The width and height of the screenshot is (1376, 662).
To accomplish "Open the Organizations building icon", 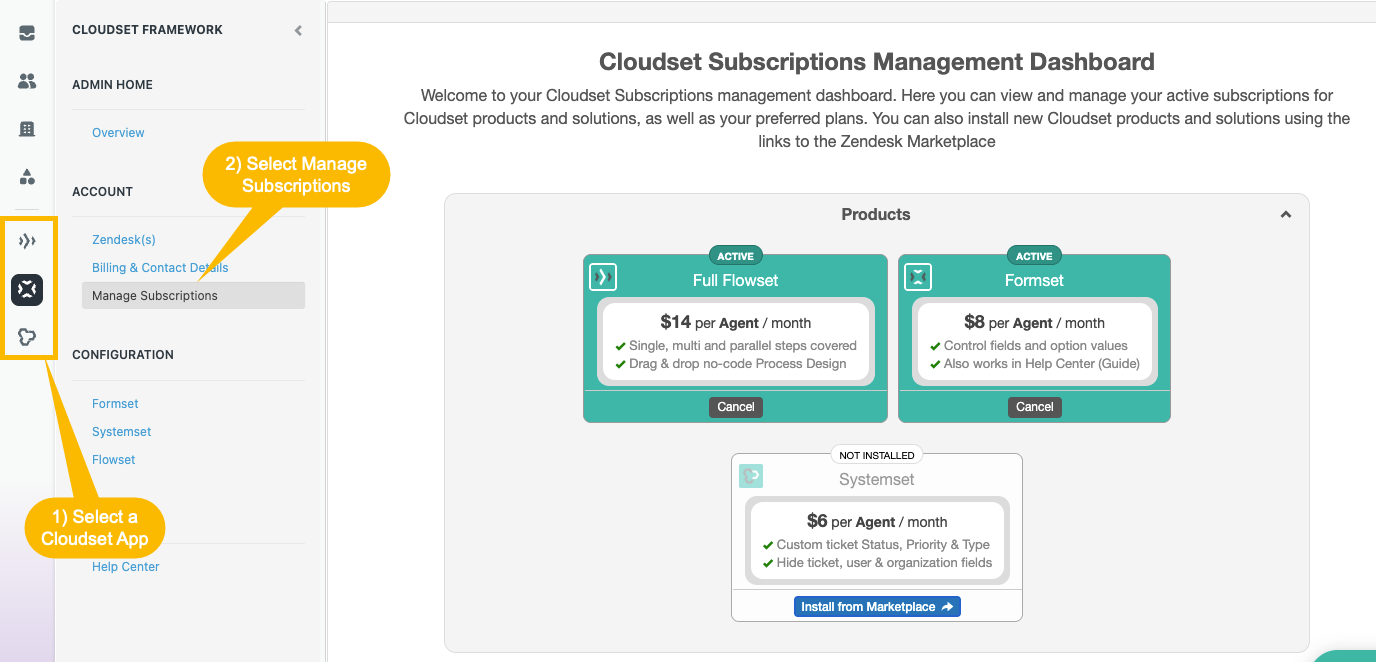I will pyautogui.click(x=27, y=129).
